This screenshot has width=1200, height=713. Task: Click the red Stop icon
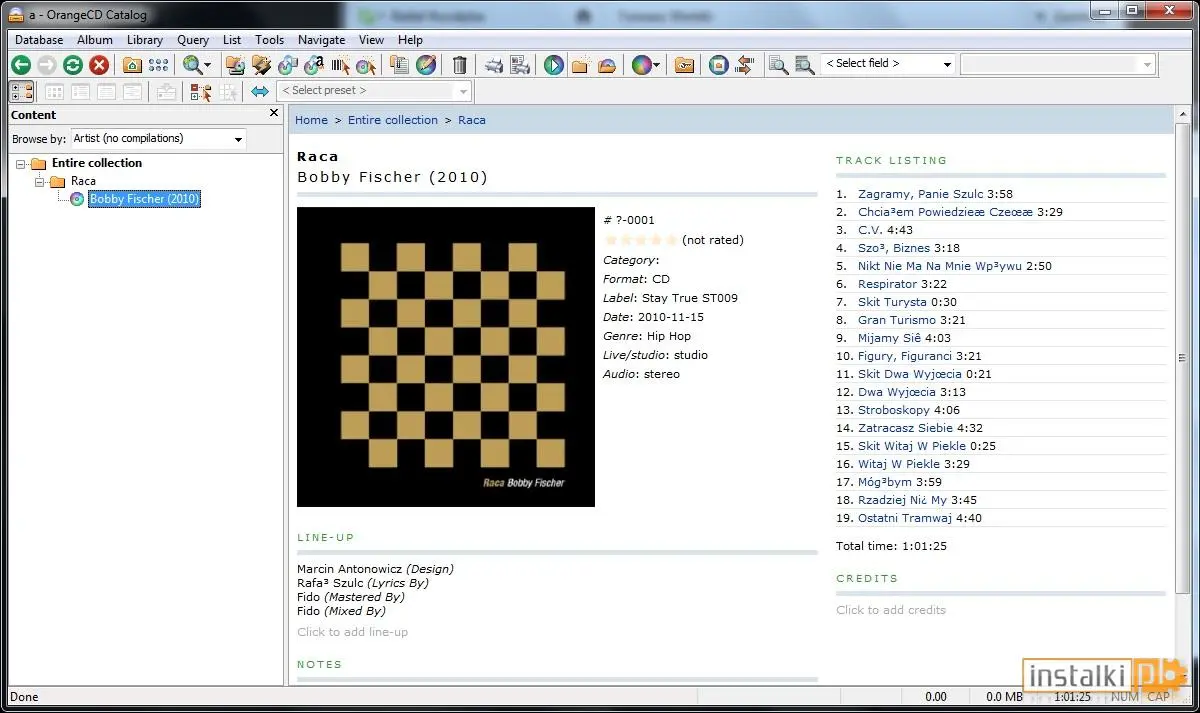[x=99, y=65]
